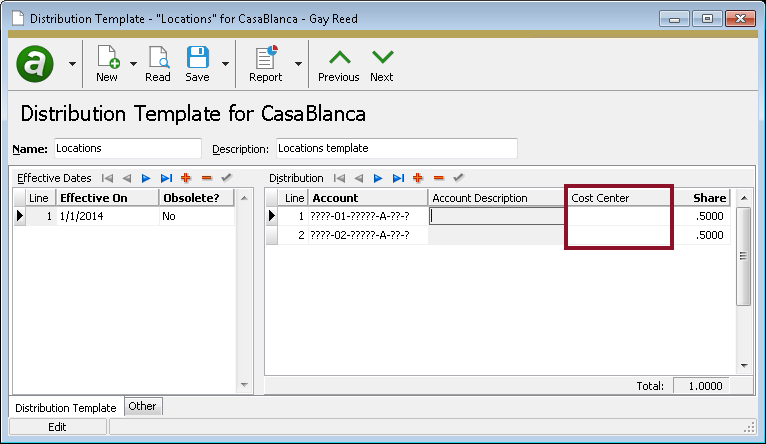
Task: Click the Read toolbar icon
Action: pos(158,64)
